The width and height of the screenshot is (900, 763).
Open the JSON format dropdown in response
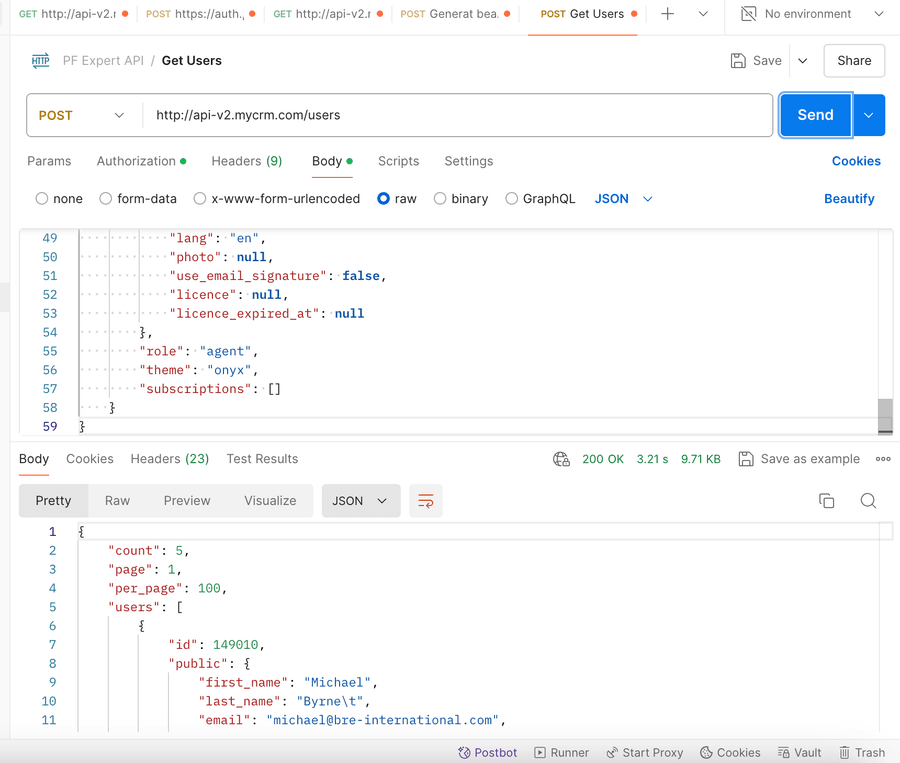tap(360, 501)
